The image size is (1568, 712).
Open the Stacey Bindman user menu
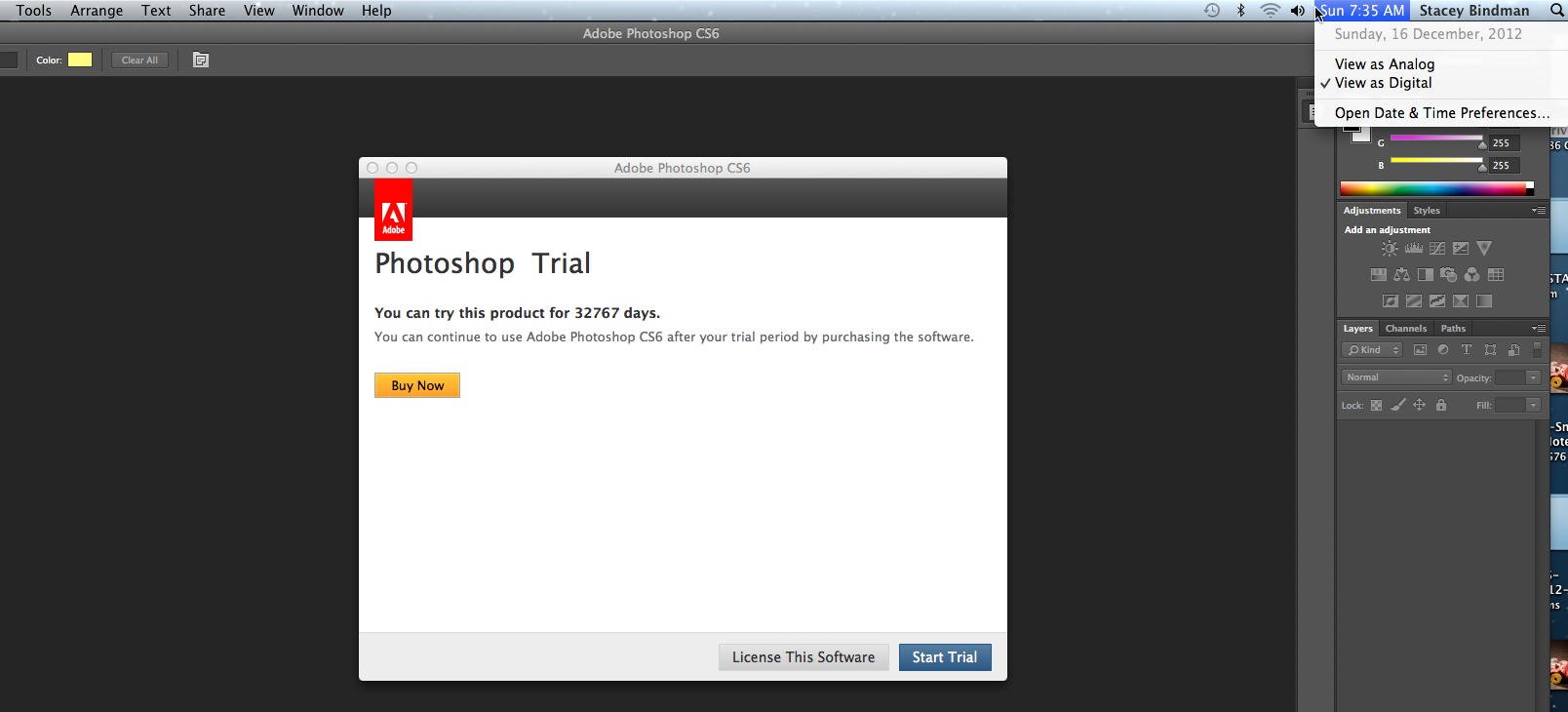coord(1474,11)
